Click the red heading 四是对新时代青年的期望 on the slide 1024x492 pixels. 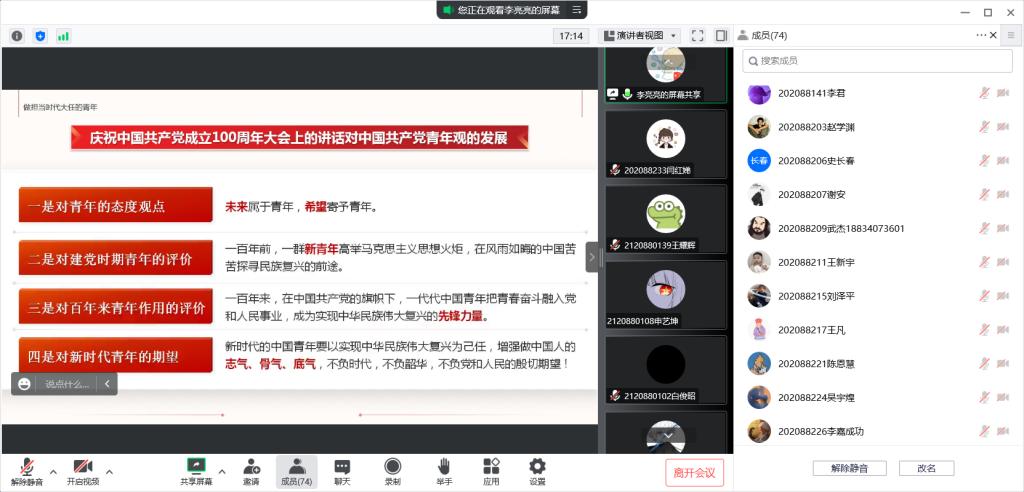[x=116, y=355]
